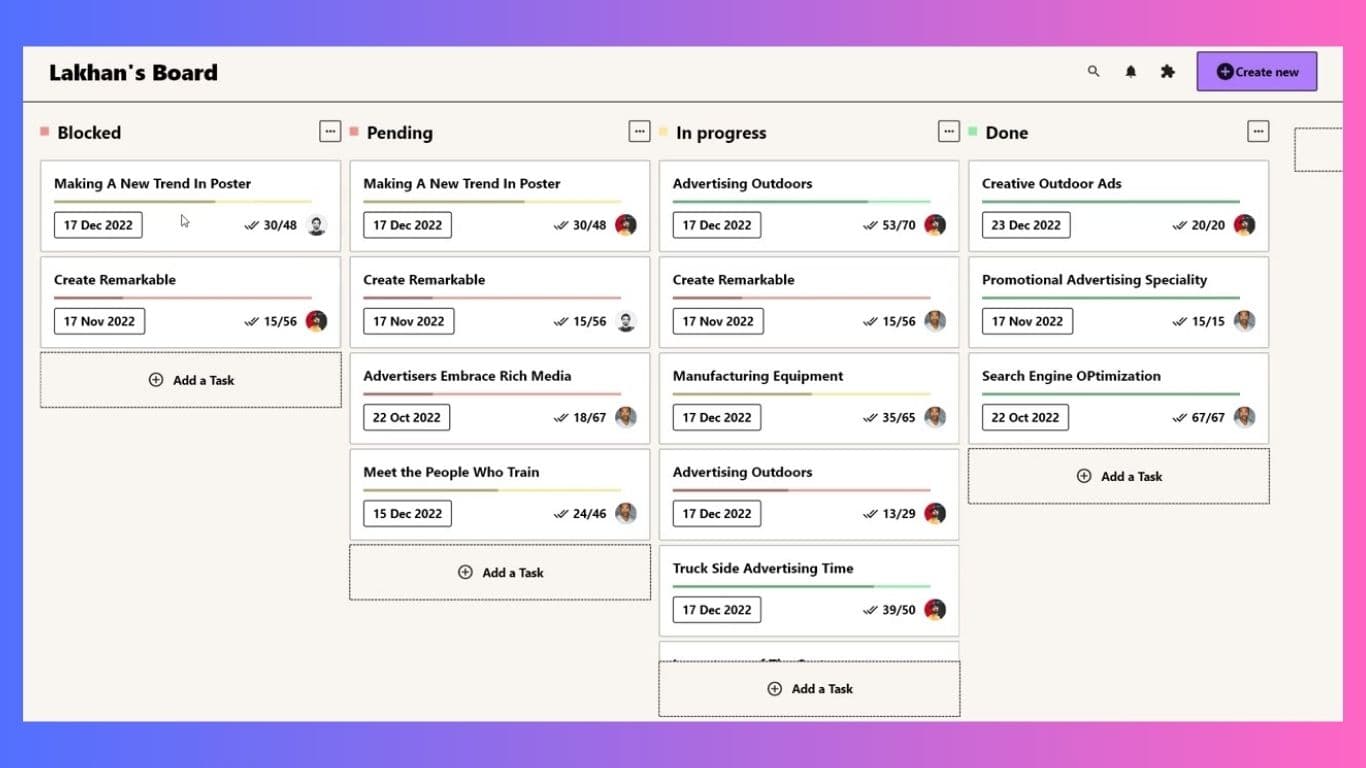Select the In progress column header
This screenshot has height=768, width=1366.
(722, 132)
